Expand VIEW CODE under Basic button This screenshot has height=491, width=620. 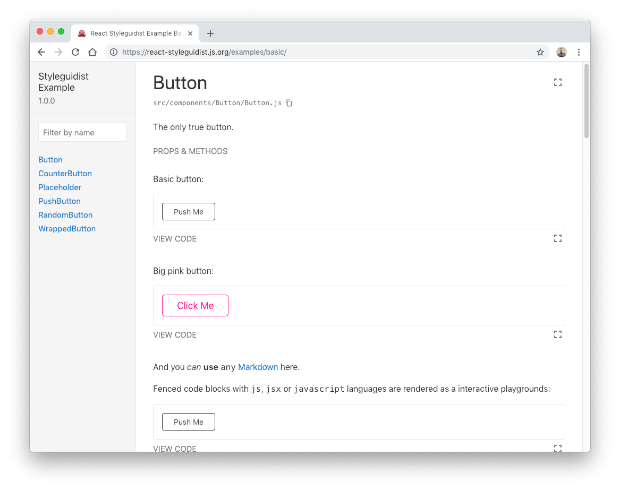[175, 239]
